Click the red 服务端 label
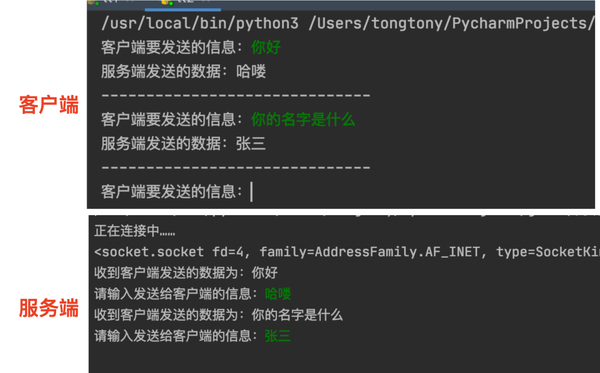 [49, 308]
